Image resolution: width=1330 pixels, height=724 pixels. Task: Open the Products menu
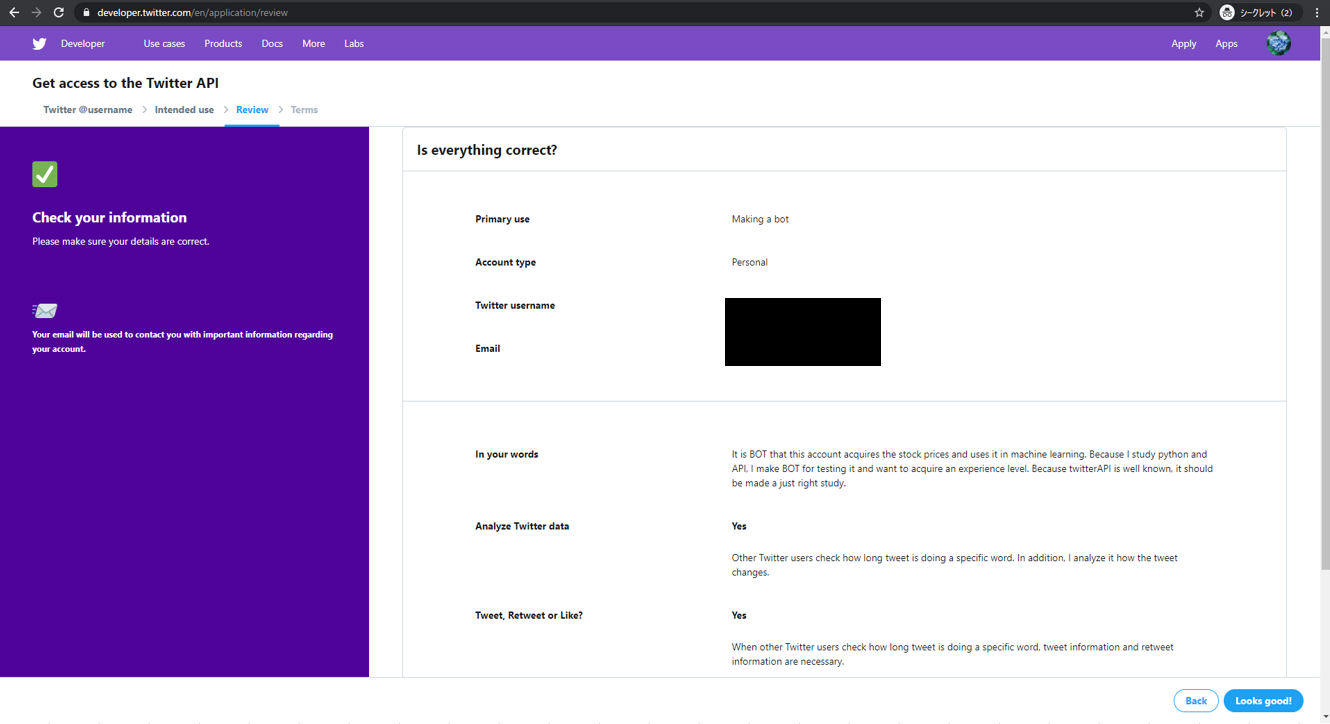223,44
